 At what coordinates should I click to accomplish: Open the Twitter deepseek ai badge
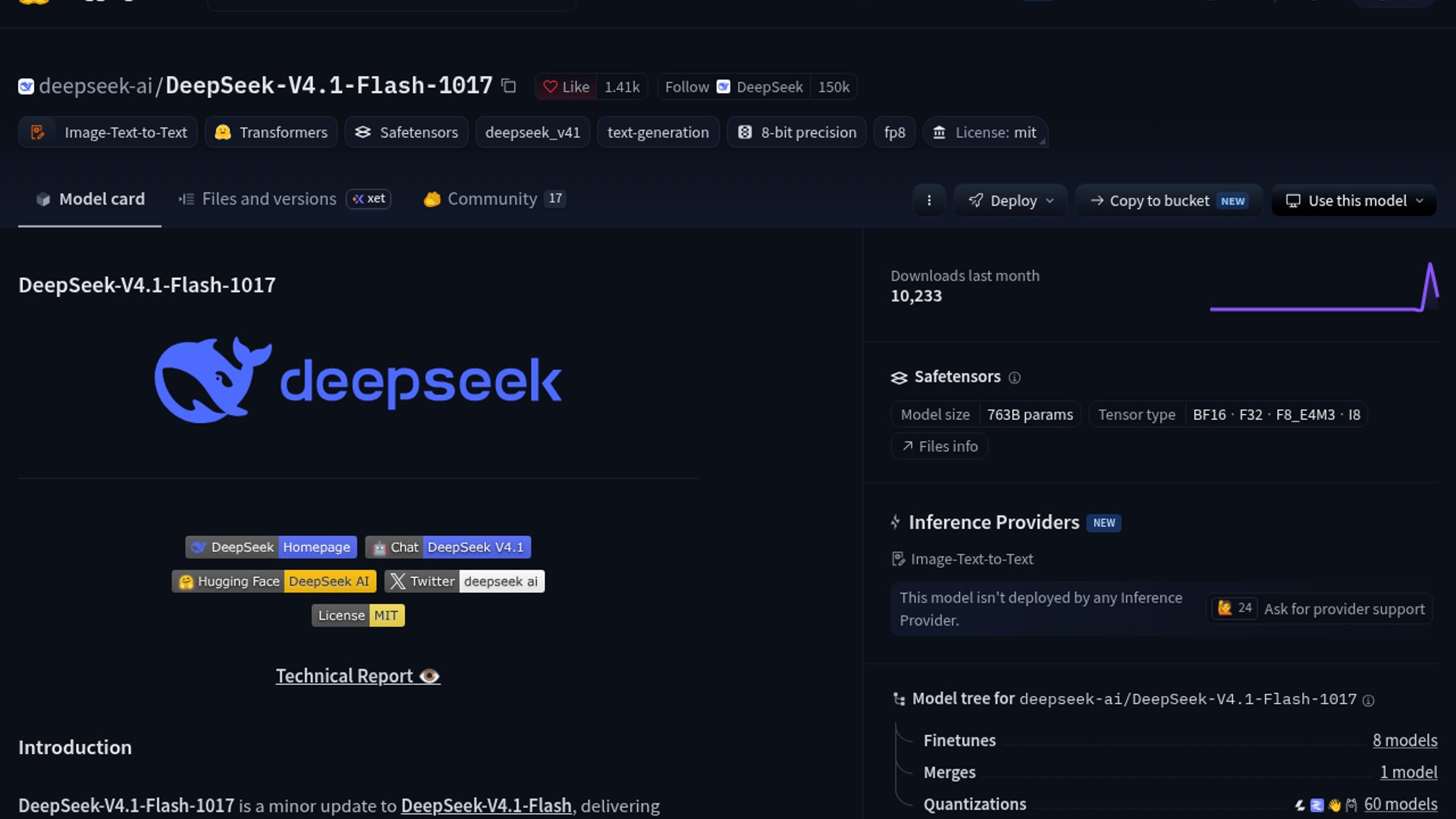point(464,582)
